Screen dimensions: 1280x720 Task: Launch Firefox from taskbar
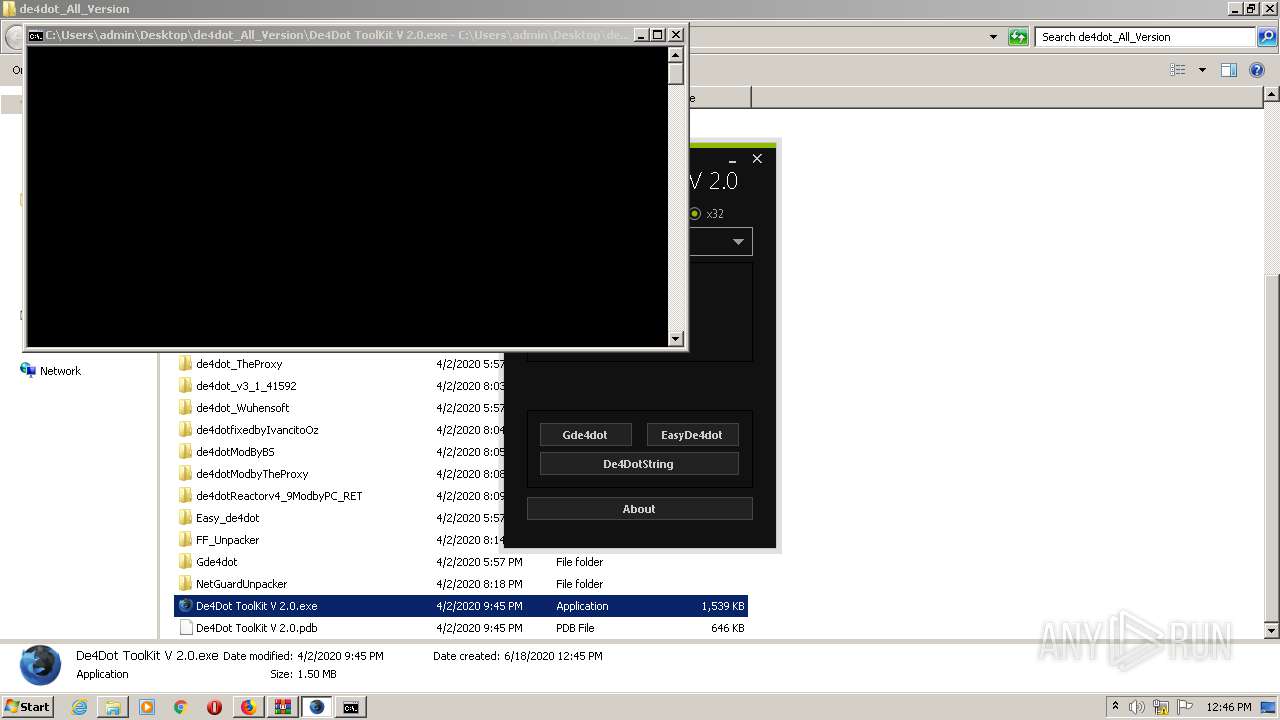tap(248, 707)
